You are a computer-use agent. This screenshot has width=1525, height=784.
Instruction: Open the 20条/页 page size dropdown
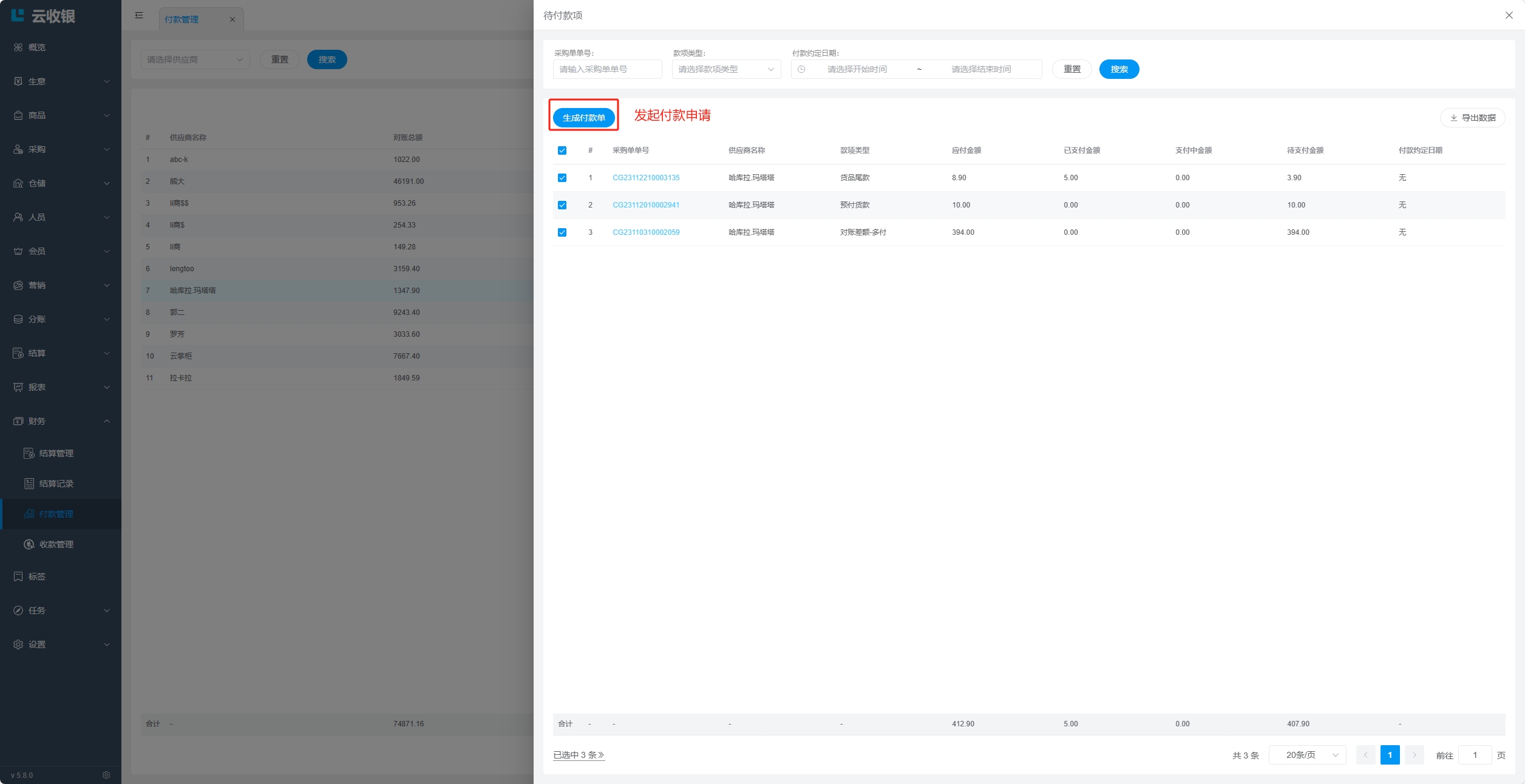tap(1307, 755)
